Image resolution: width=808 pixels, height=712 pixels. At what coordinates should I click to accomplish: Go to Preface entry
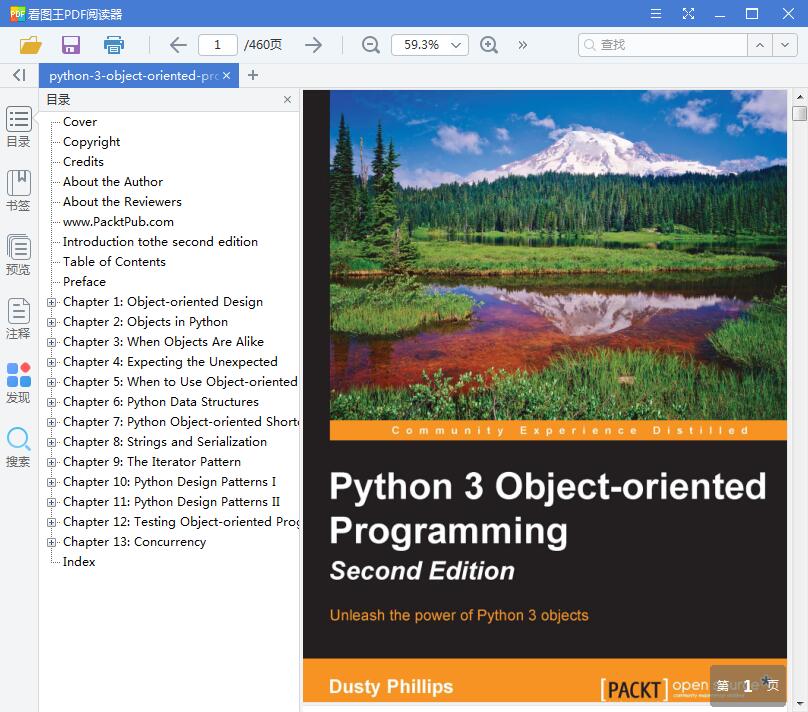[x=84, y=282]
